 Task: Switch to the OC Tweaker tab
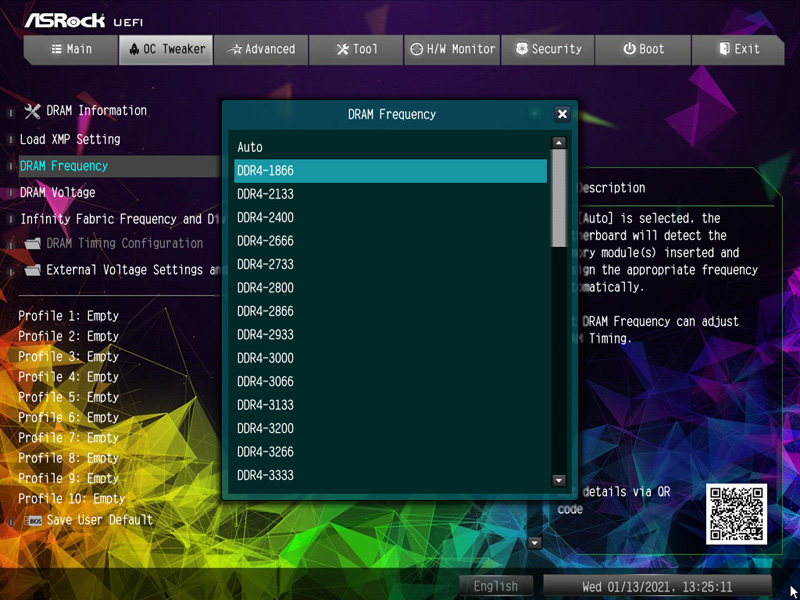pyautogui.click(x=166, y=49)
